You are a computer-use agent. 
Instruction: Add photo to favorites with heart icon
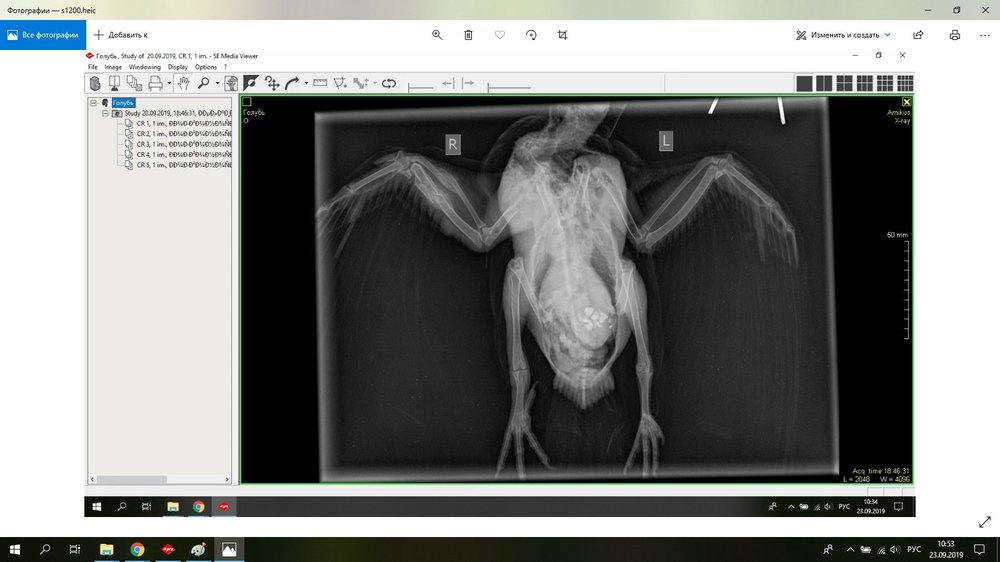[499, 35]
